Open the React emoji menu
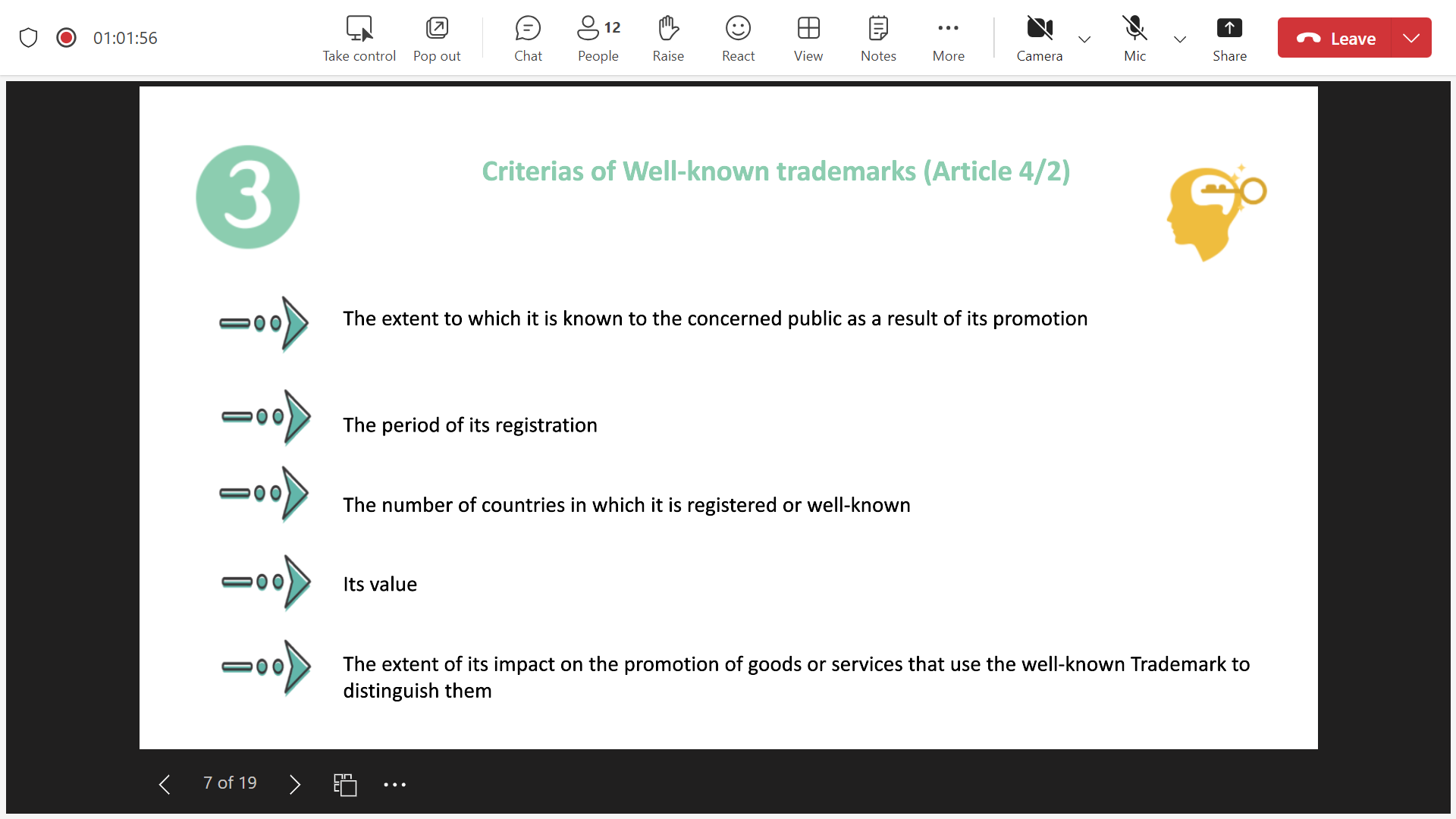 pyautogui.click(x=738, y=38)
